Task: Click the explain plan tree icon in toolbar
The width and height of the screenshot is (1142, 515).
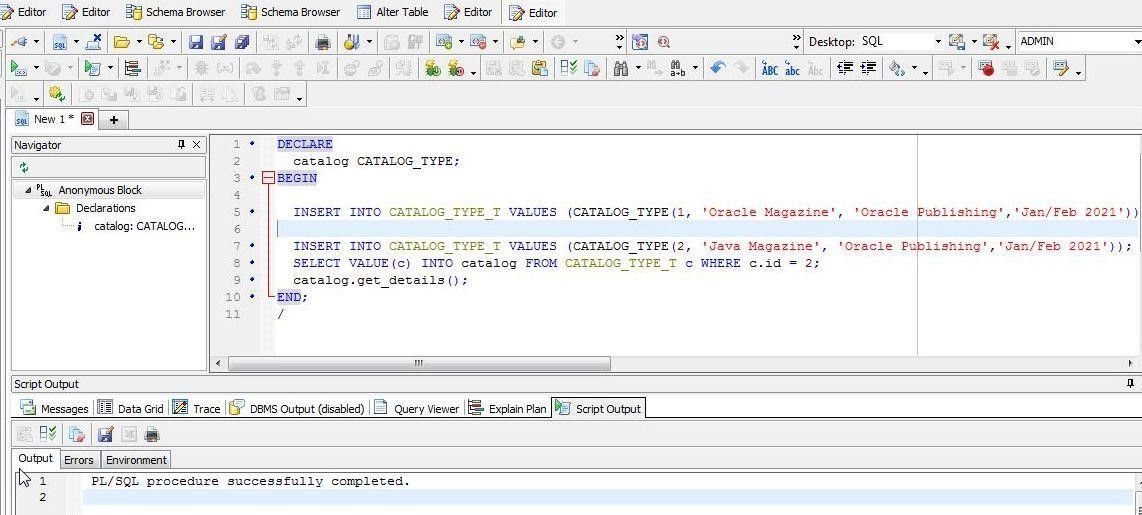Action: tap(133, 68)
